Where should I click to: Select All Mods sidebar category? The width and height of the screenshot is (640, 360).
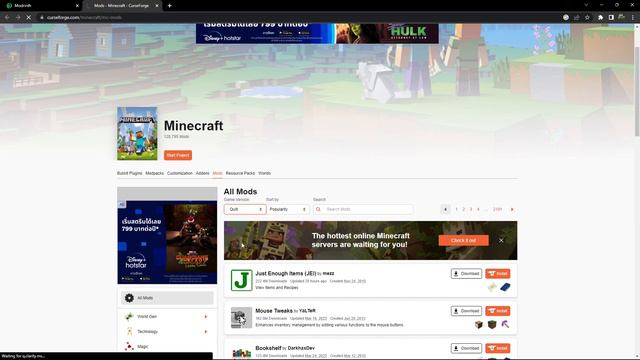(167, 298)
